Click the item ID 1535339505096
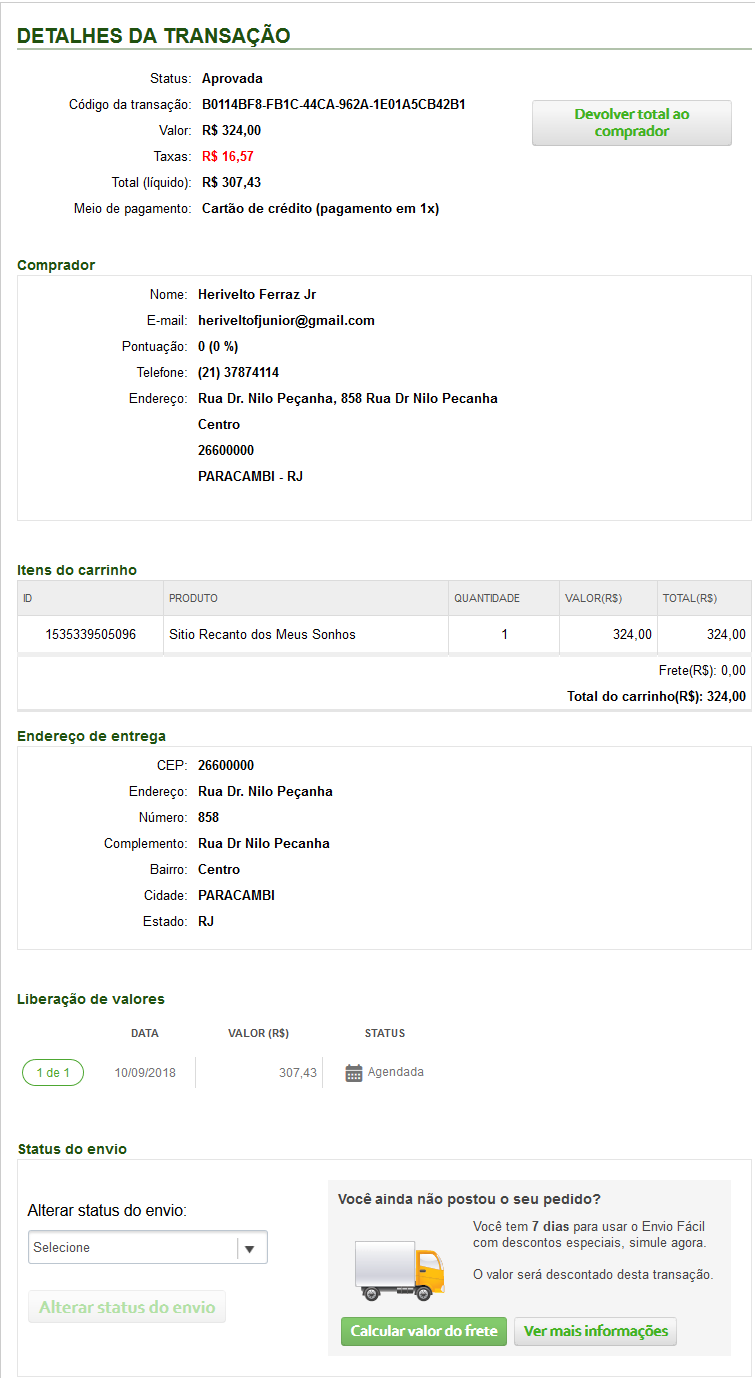Screen dimensions: 755x1378 (91, 634)
